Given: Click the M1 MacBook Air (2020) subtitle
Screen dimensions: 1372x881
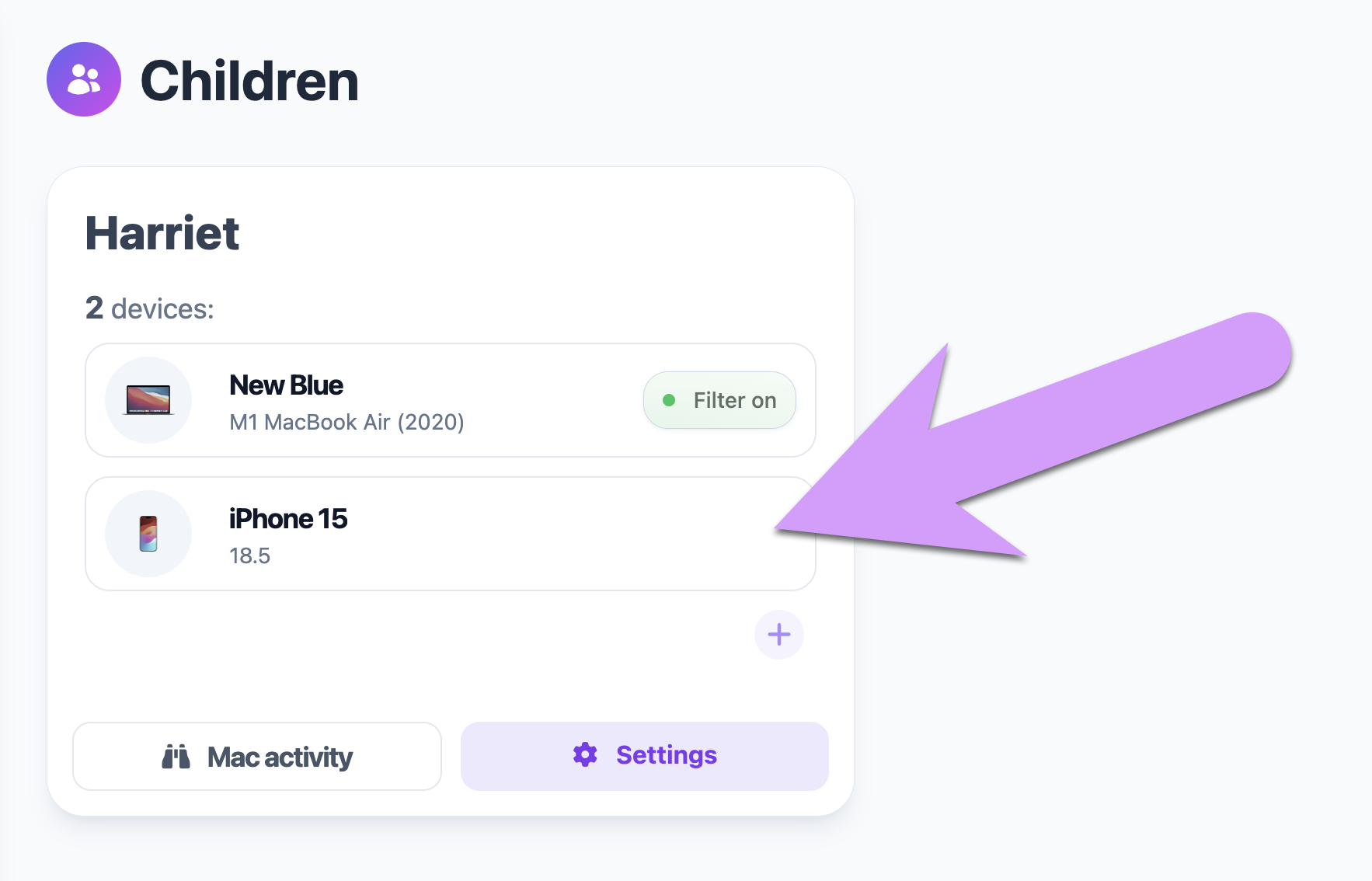Looking at the screenshot, I should click(x=346, y=422).
